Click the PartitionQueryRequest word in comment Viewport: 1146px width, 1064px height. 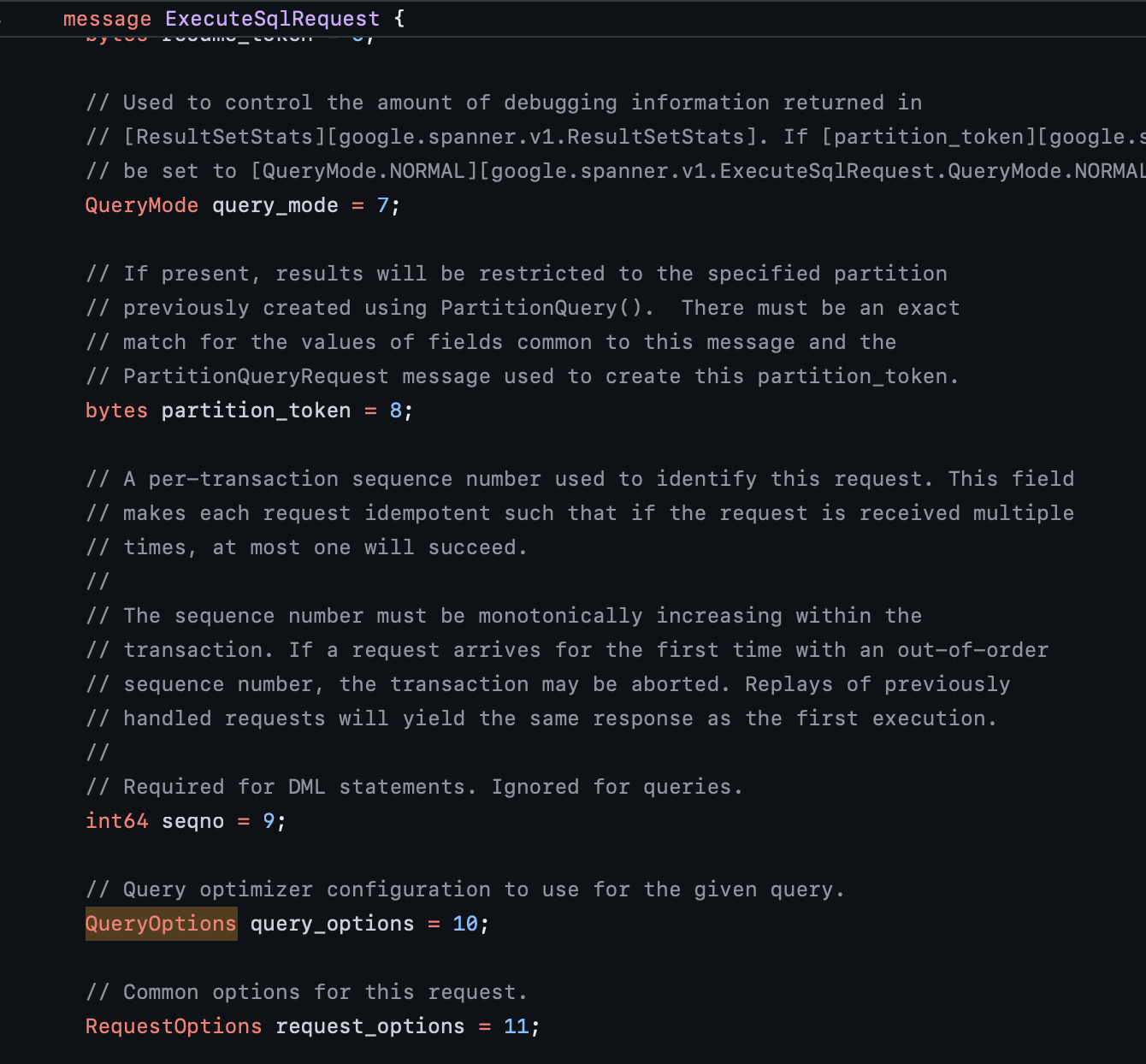point(256,376)
